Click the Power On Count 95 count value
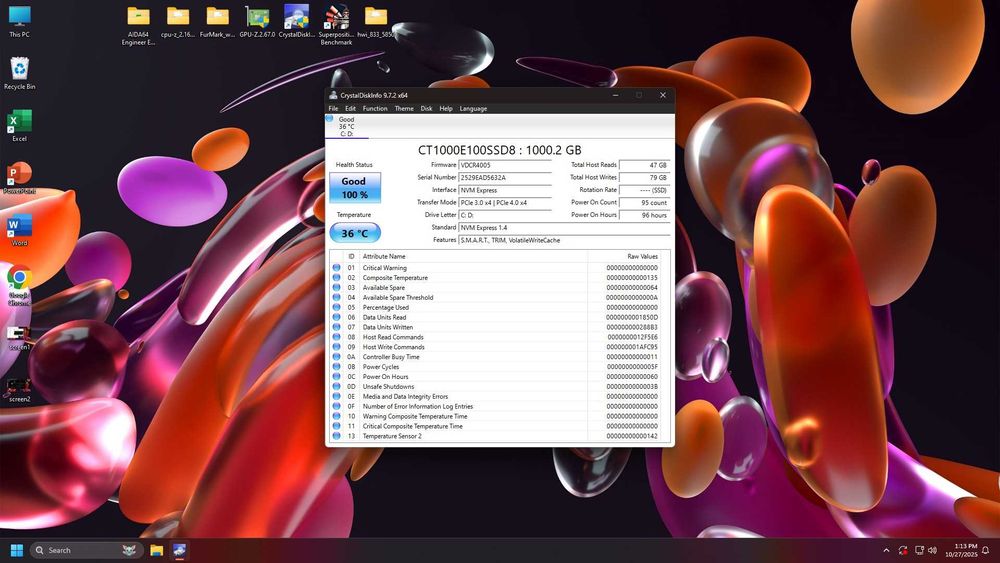This screenshot has width=1000, height=563. 644,203
